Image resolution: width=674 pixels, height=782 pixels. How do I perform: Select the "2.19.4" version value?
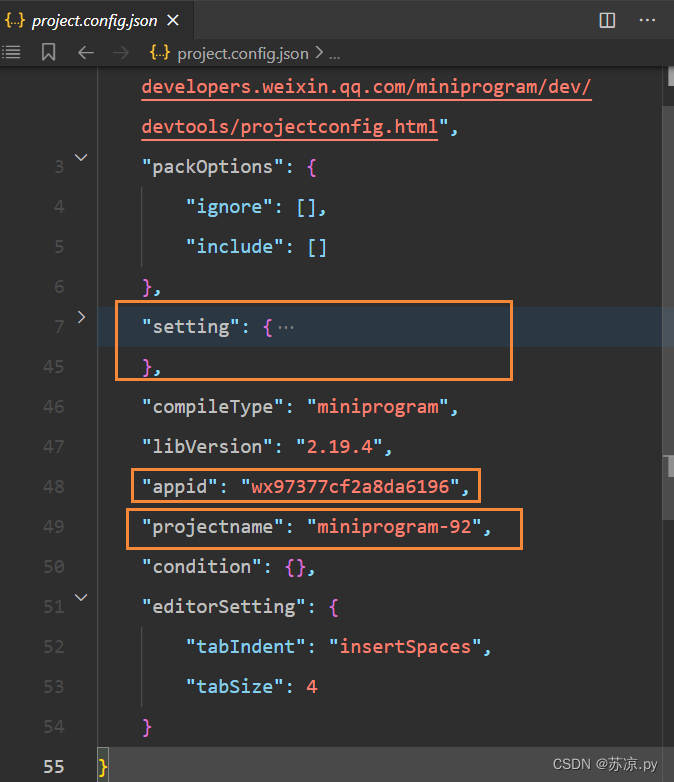339,447
